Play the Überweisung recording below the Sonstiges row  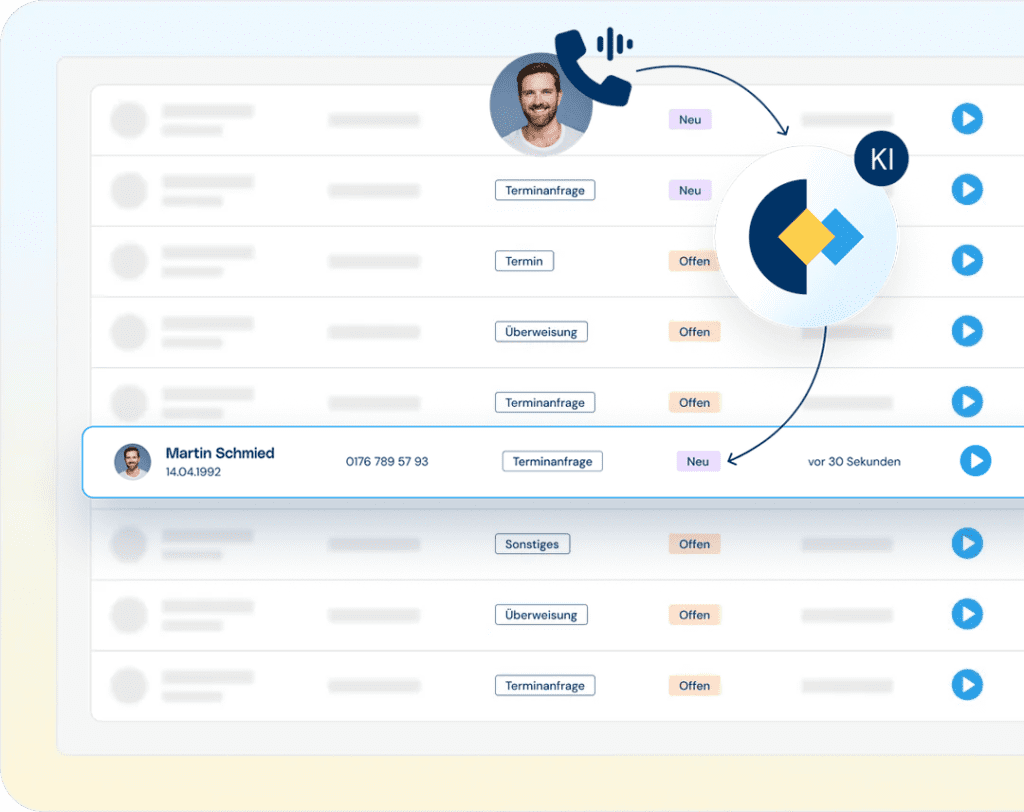[967, 614]
